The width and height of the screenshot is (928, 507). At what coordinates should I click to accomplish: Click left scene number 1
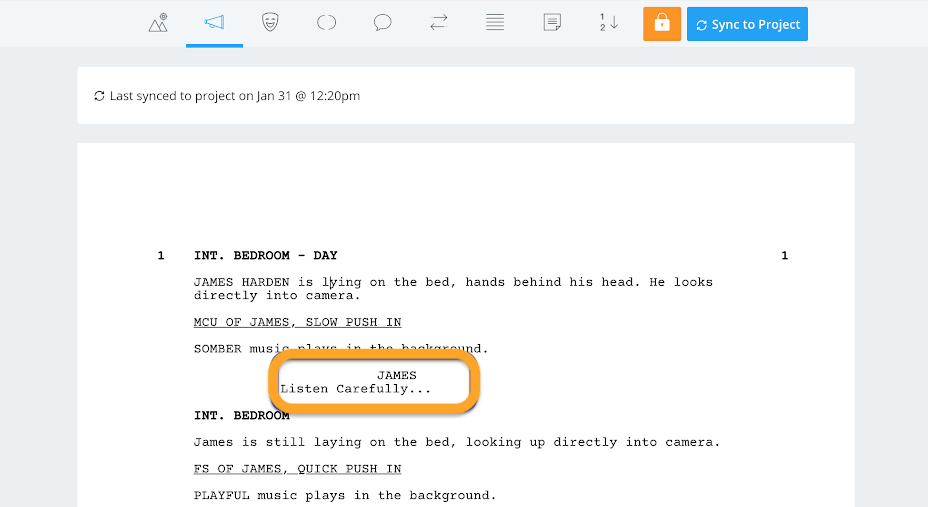160,256
